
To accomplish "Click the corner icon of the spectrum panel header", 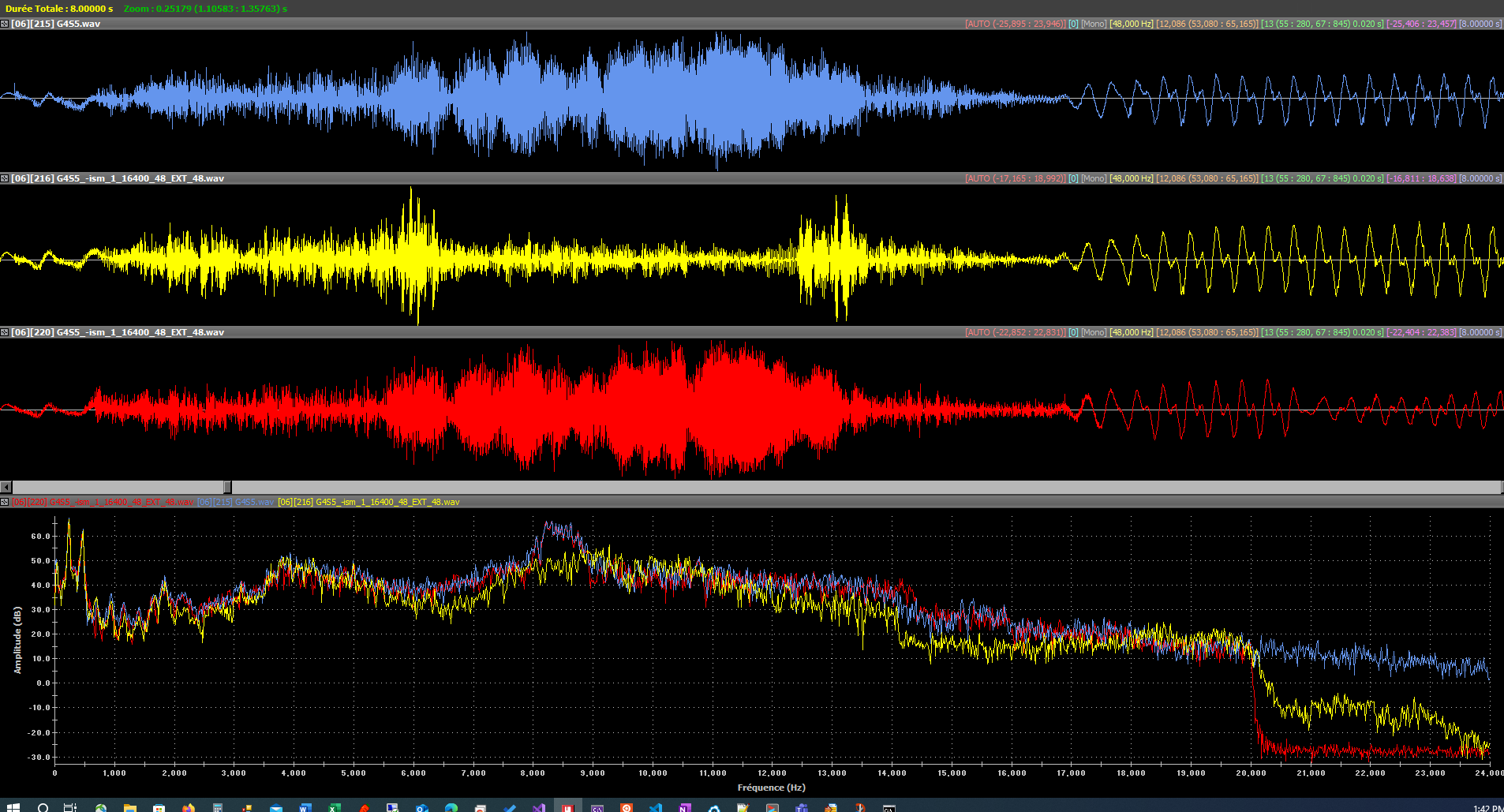I will point(5,502).
